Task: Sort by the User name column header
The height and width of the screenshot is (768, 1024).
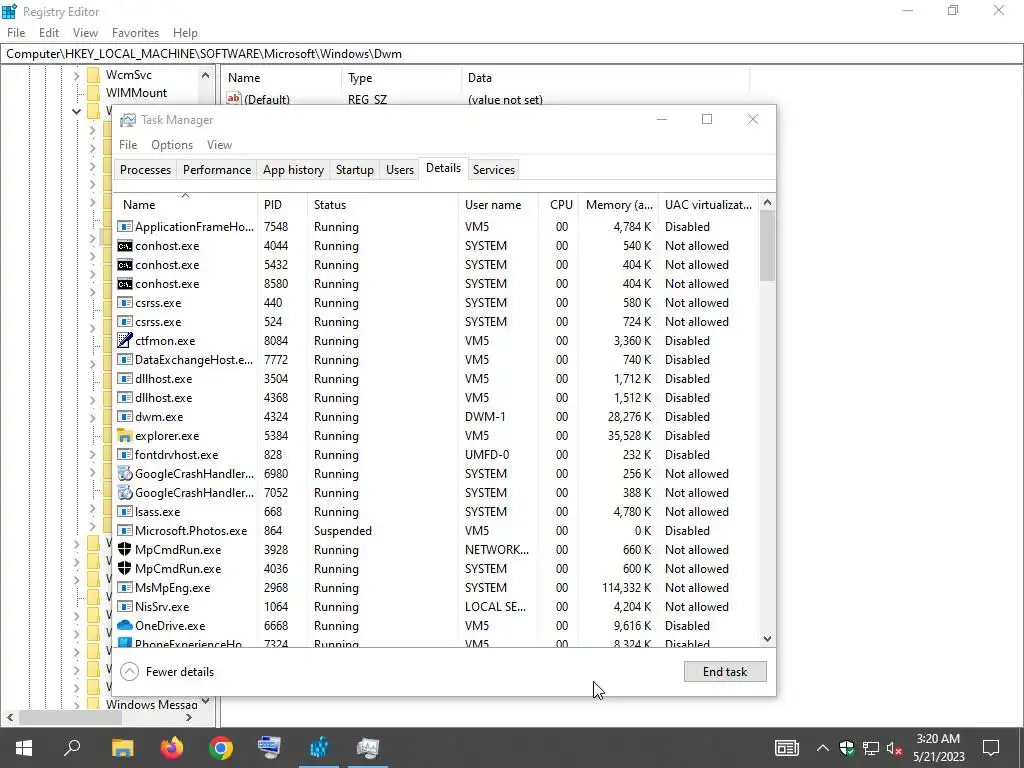Action: pos(498,204)
